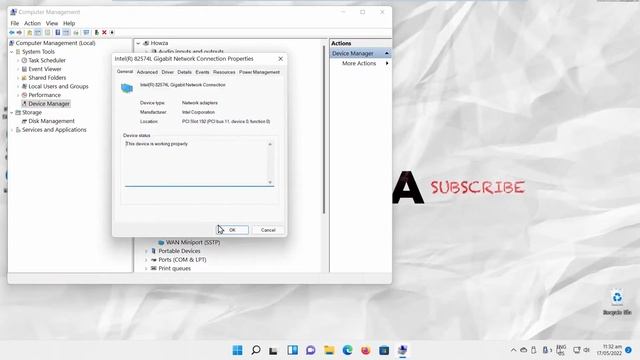Viewport: 640px width, 360px height.
Task: Click the notification badge in system tray
Action: (629, 350)
